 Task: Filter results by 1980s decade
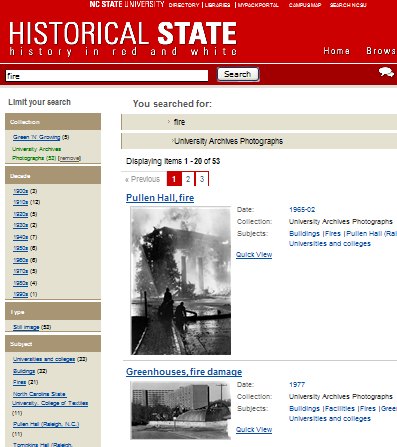[20, 283]
